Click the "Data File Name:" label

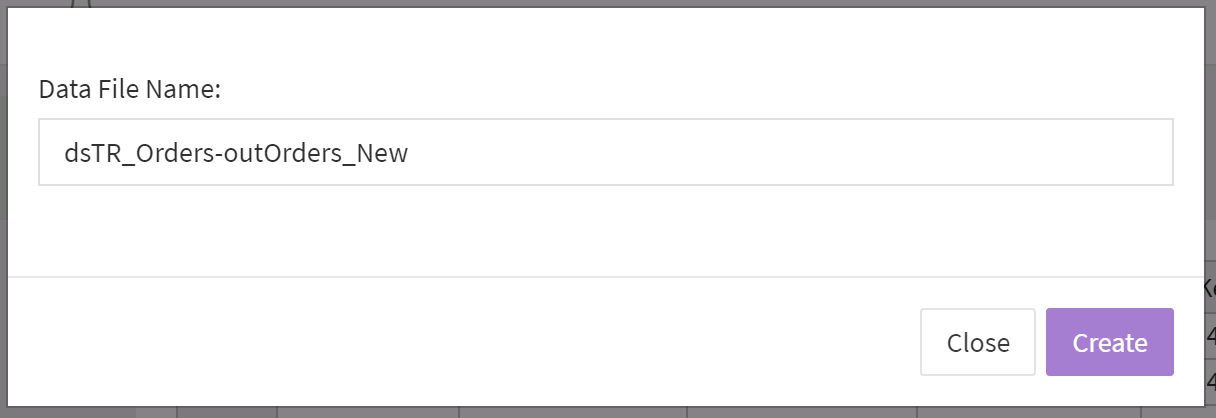pos(129,89)
